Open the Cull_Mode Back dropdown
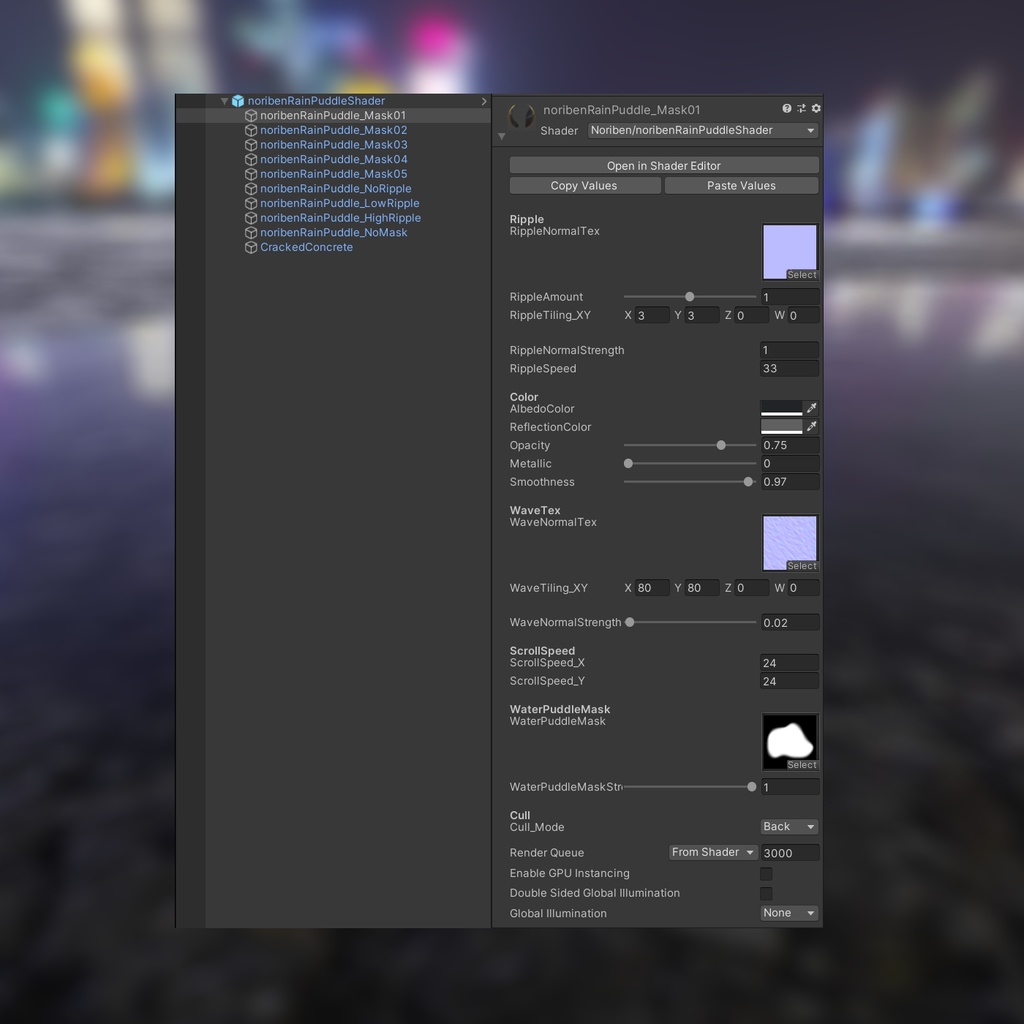Screen dimensions: 1024x1024 [790, 827]
